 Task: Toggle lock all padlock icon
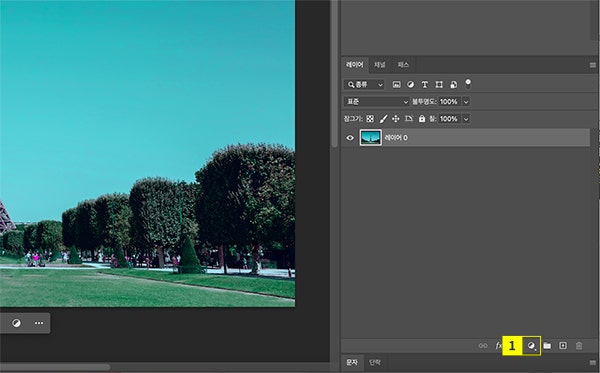click(422, 119)
